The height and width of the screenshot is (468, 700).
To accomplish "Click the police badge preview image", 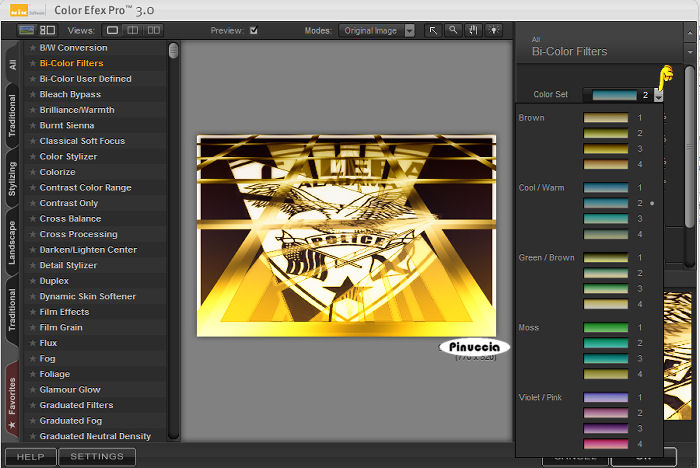I will 346,236.
